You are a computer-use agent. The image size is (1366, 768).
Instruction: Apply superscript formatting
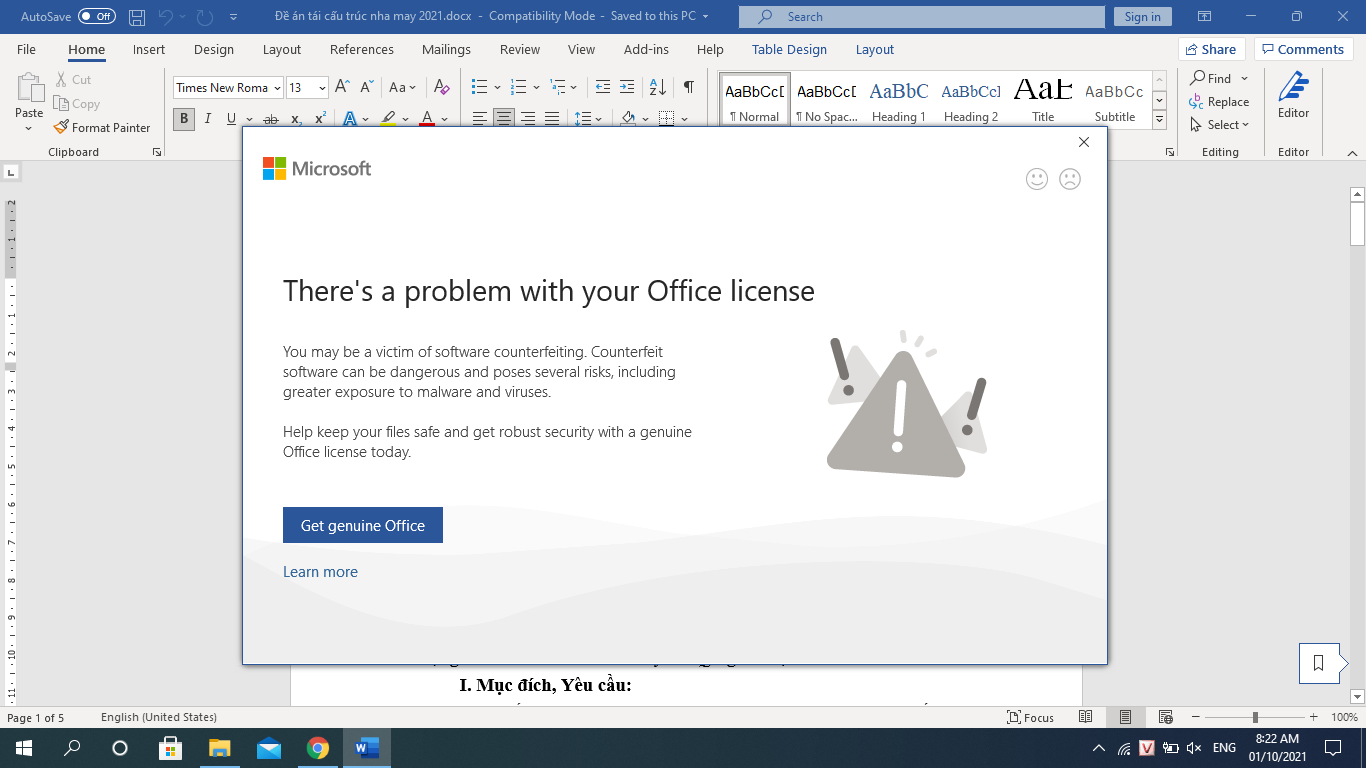tap(320, 119)
